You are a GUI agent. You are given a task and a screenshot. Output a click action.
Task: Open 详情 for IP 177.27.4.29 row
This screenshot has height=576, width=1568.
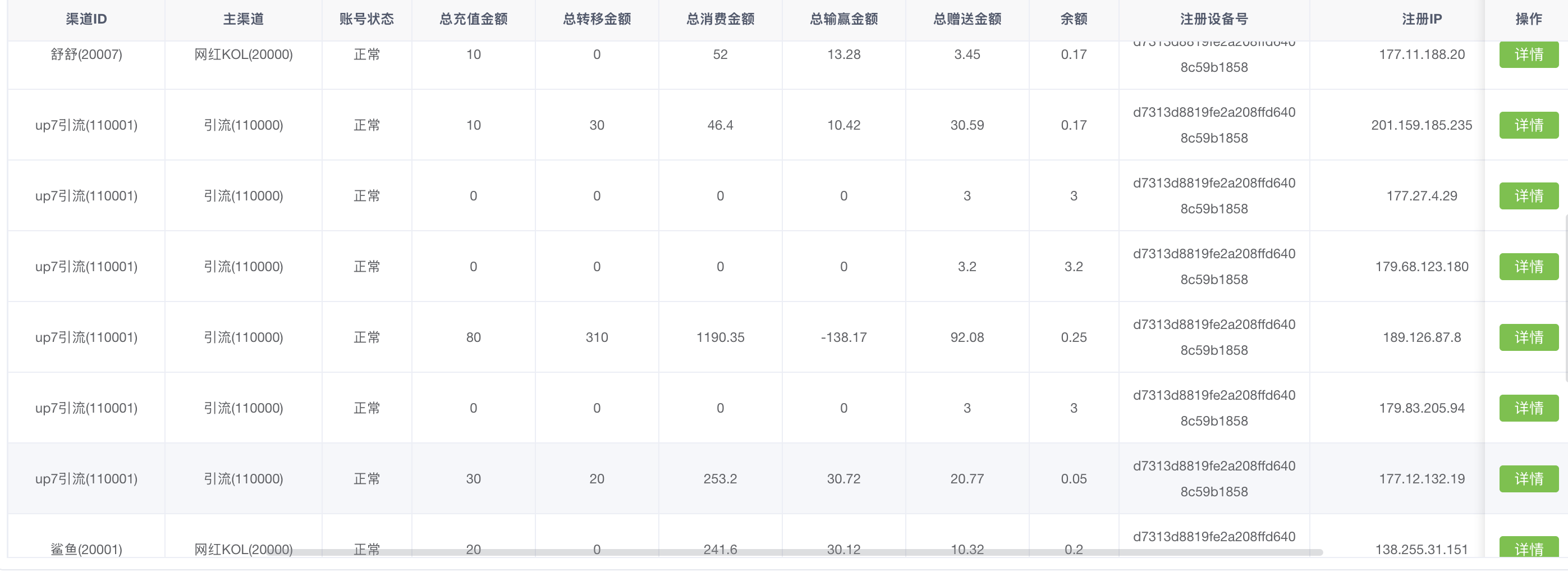click(1528, 195)
